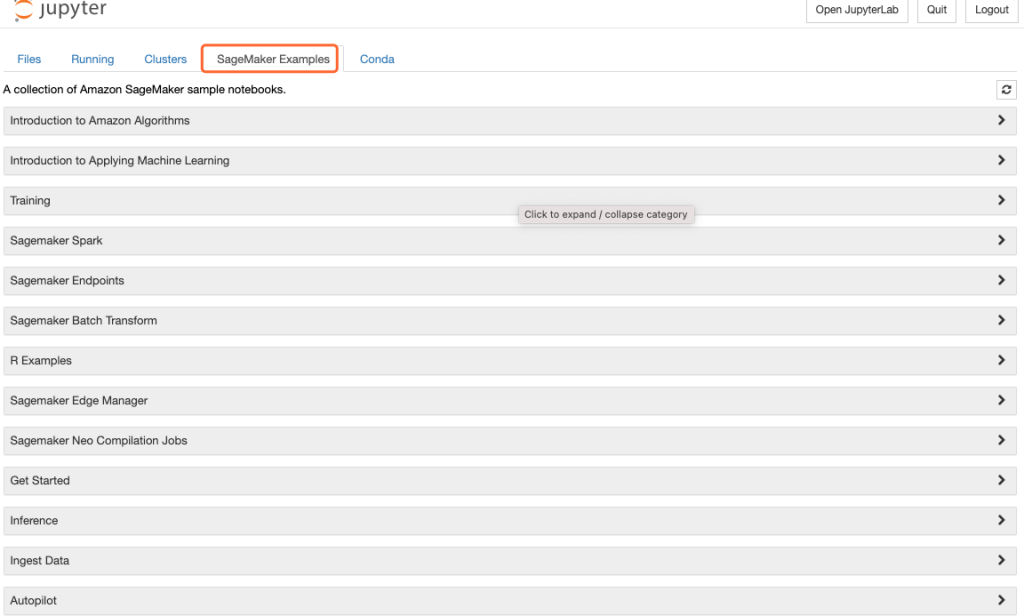Click the 'Training' category label
Screen dimensions: 1024x616
coord(30,201)
